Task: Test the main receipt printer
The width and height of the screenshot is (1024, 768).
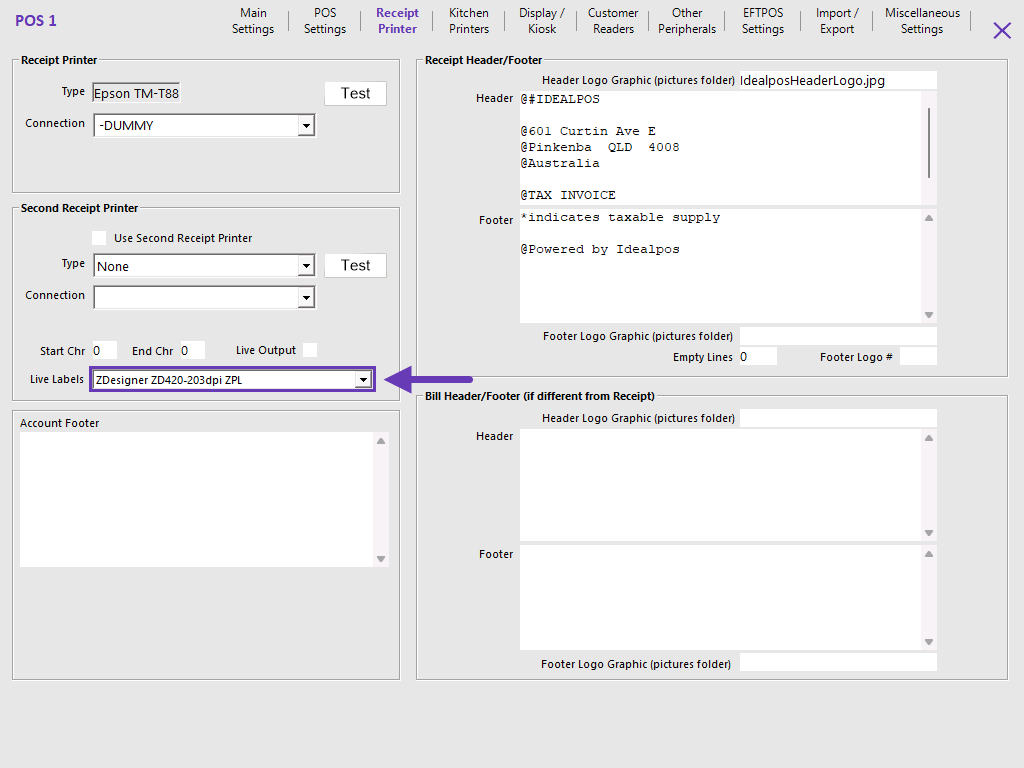Action: 355,93
